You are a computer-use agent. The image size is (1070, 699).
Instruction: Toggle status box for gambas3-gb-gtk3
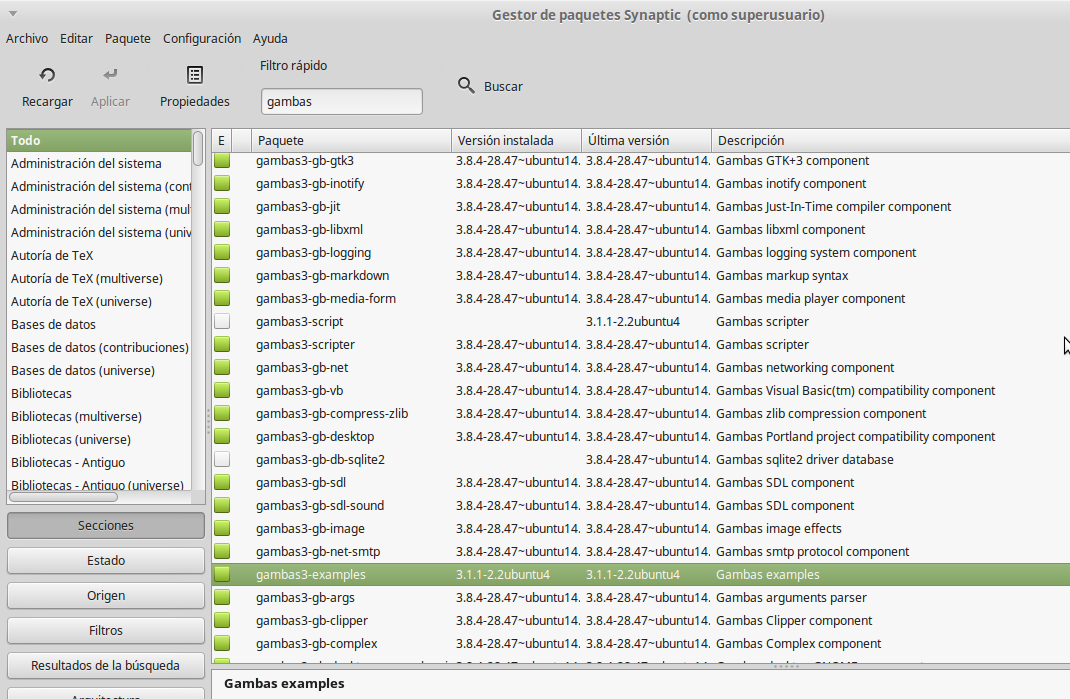click(222, 160)
